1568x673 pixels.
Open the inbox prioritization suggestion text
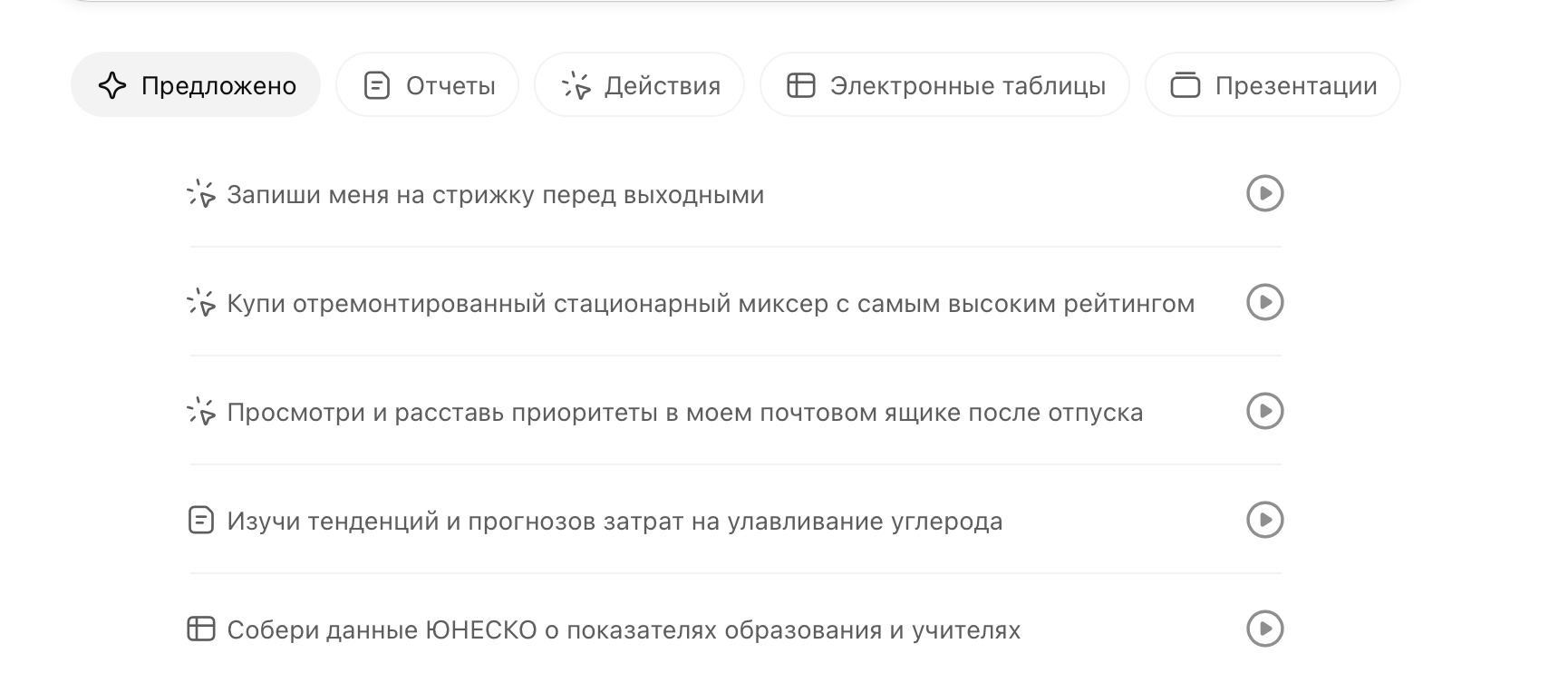click(686, 412)
